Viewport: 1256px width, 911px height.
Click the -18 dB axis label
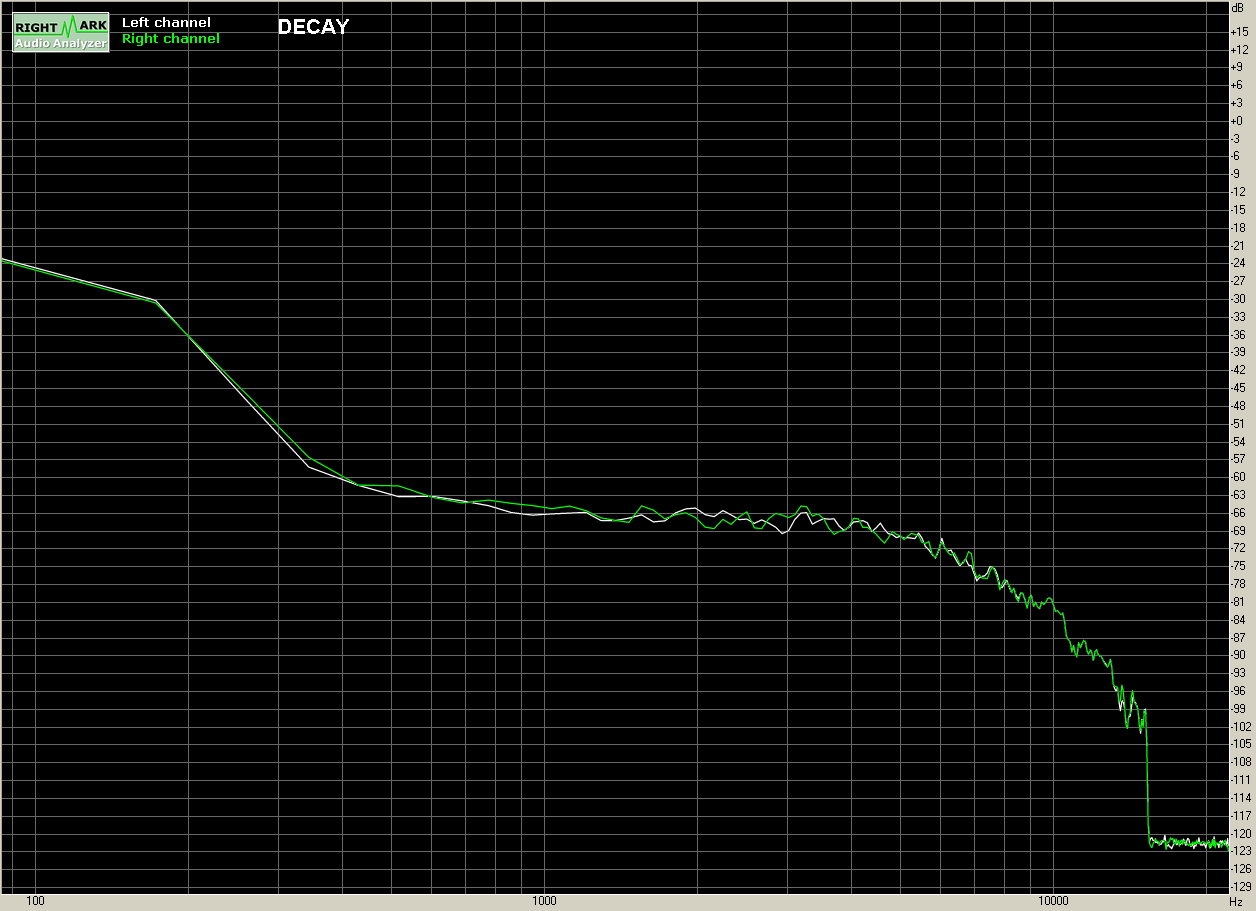pos(1239,228)
